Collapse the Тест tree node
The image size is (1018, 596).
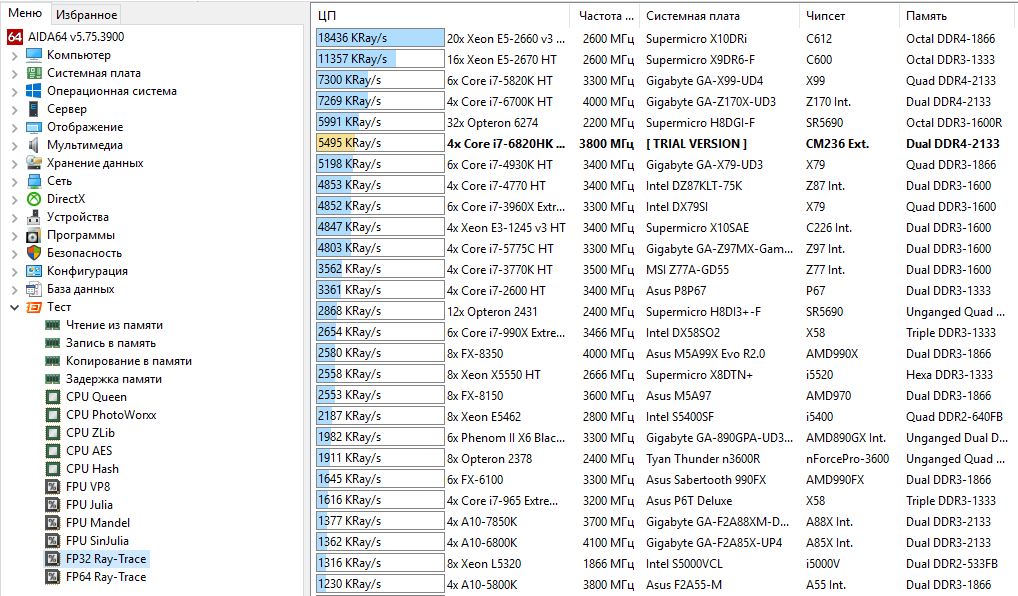tap(14, 307)
